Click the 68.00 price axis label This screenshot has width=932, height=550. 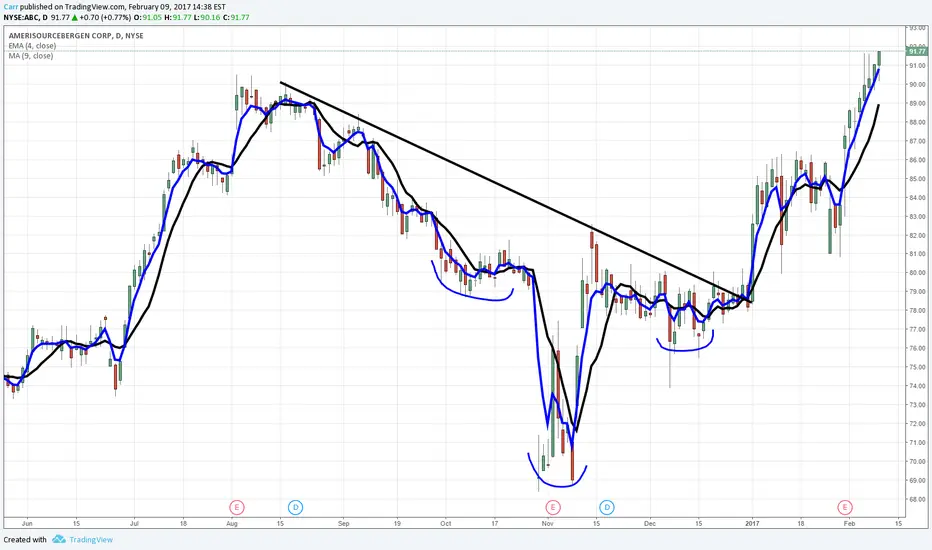pyautogui.click(x=917, y=499)
